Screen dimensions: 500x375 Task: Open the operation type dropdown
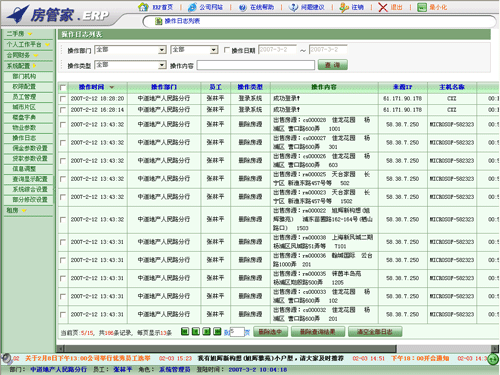click(130, 65)
